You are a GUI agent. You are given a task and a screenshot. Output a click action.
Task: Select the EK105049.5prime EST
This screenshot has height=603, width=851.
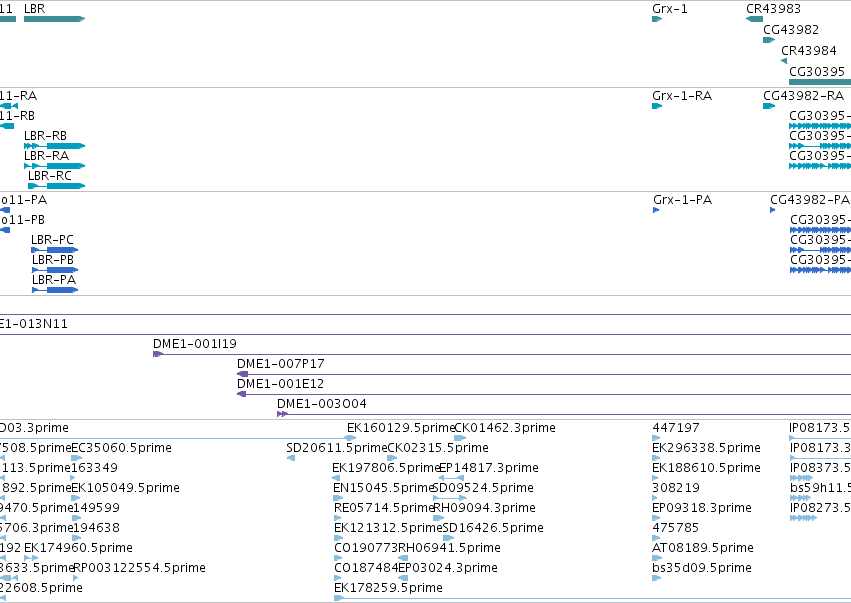[76, 498]
